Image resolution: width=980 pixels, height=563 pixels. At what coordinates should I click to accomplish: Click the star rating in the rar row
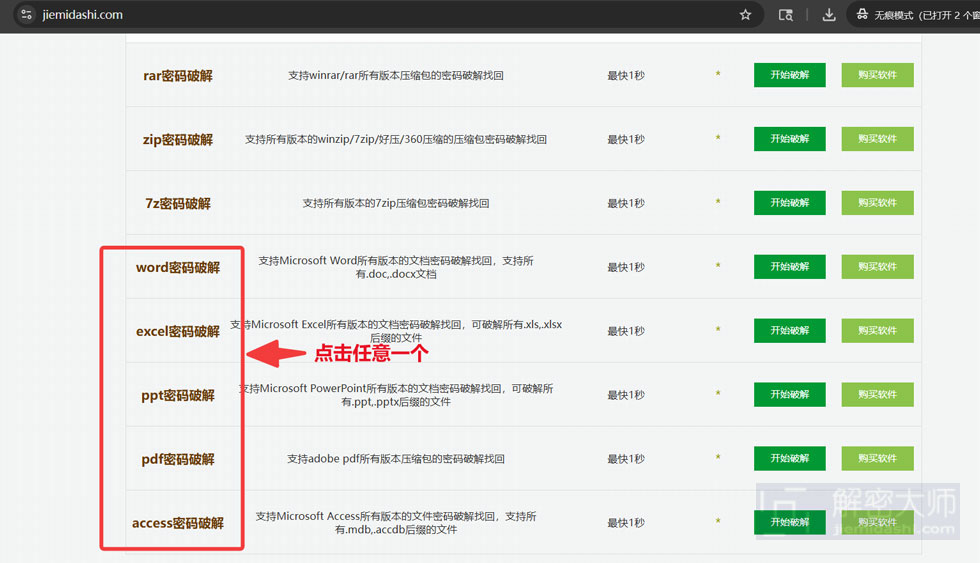pos(718,74)
